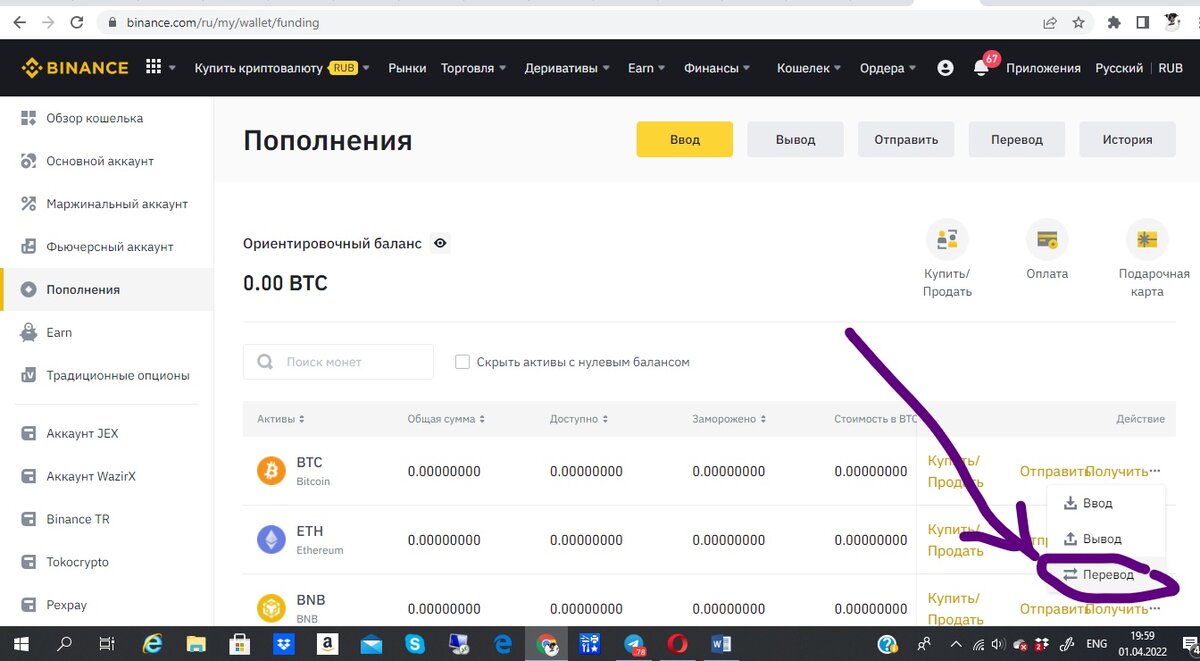Open Binance TR in the sidebar

[106, 519]
